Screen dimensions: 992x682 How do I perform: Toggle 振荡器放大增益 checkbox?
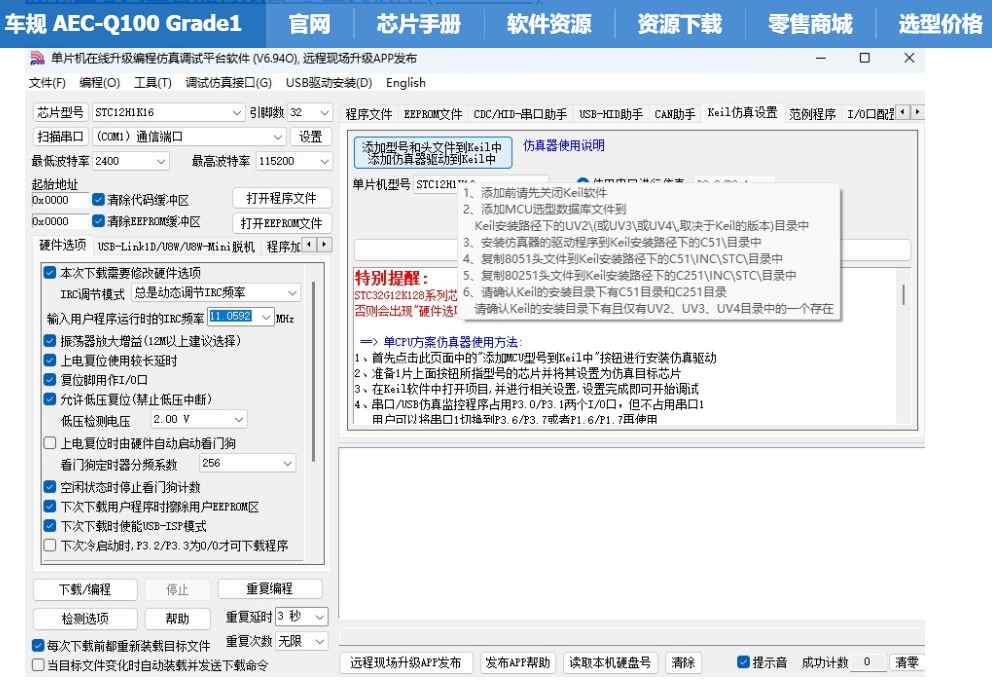[50, 340]
